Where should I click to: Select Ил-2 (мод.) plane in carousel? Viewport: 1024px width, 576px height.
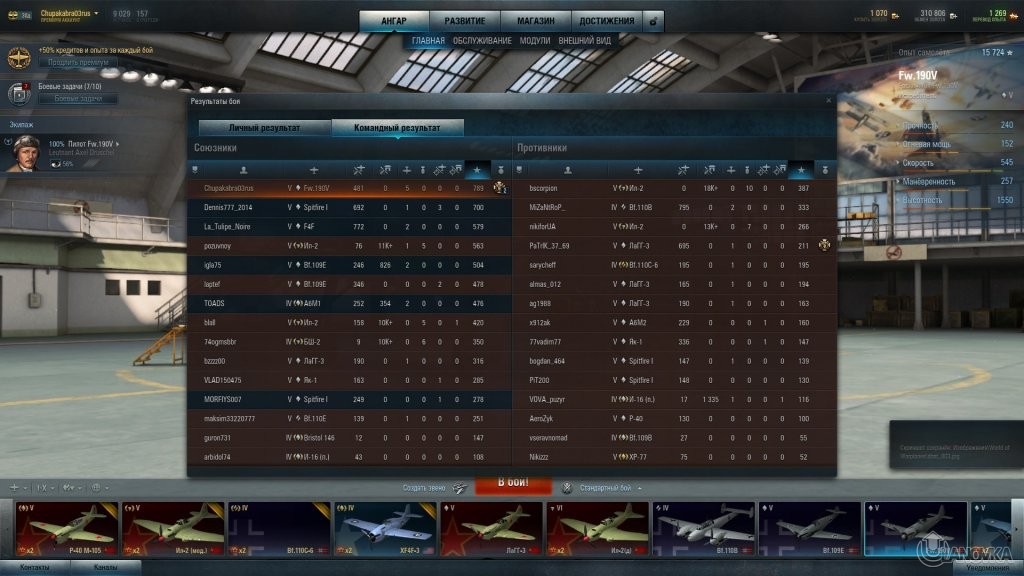tap(172, 528)
